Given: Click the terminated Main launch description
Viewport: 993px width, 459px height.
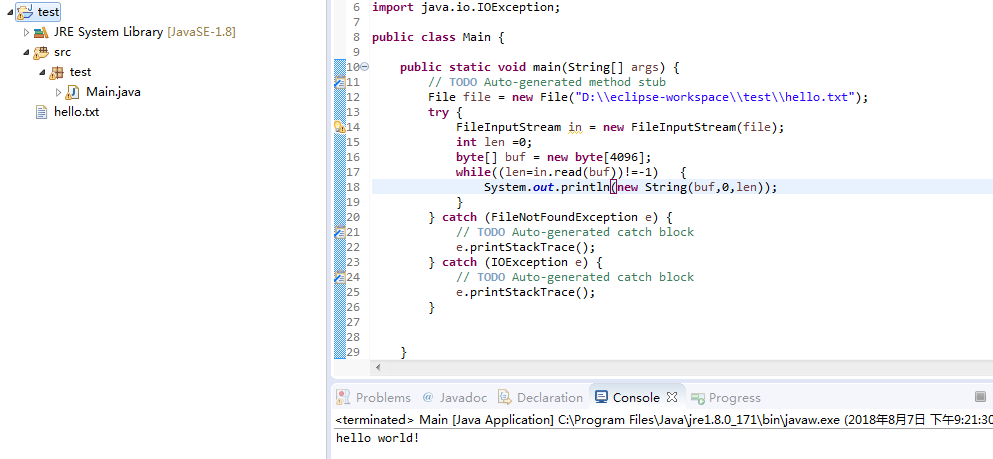Looking at the screenshot, I should (664, 419).
